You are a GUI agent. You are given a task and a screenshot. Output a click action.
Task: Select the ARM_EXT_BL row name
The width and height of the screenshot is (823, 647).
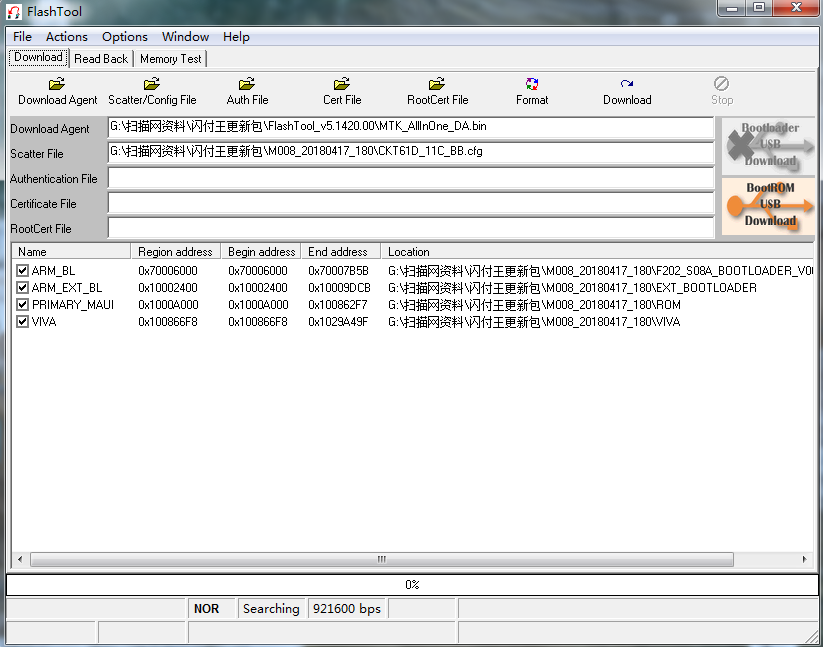click(67, 288)
